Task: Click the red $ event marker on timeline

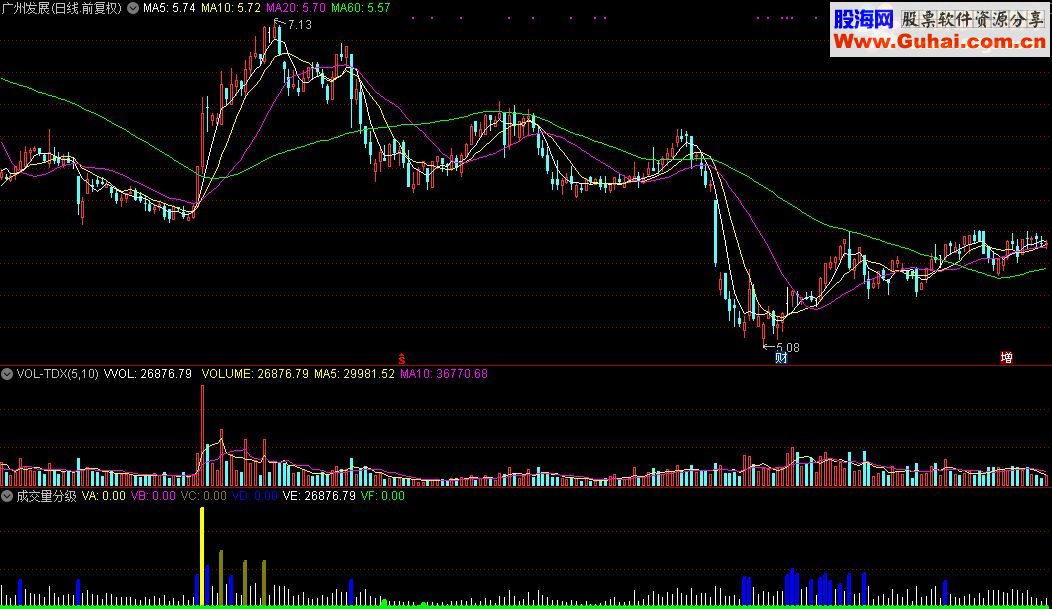Action: (401, 359)
